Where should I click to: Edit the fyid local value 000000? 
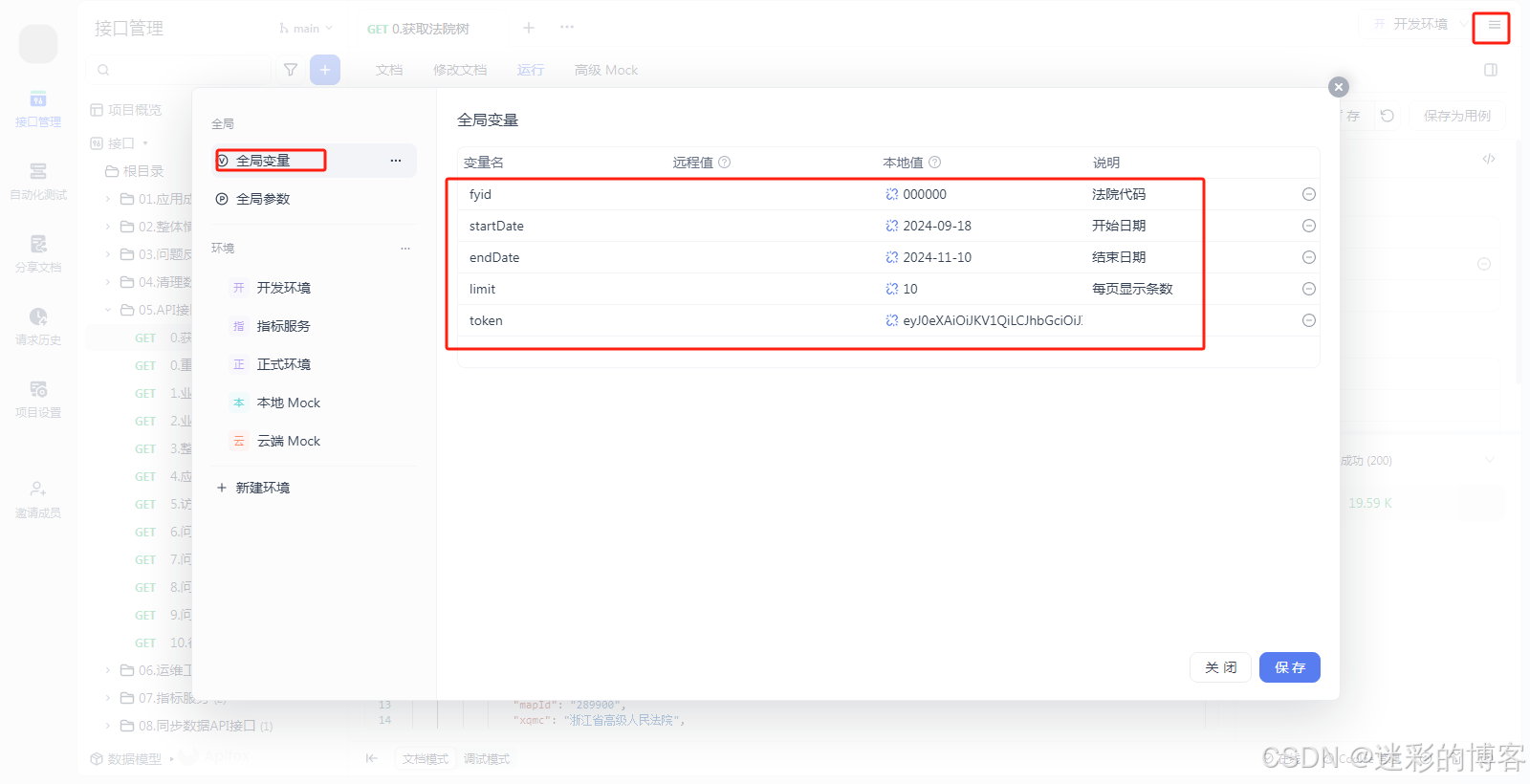click(981, 194)
